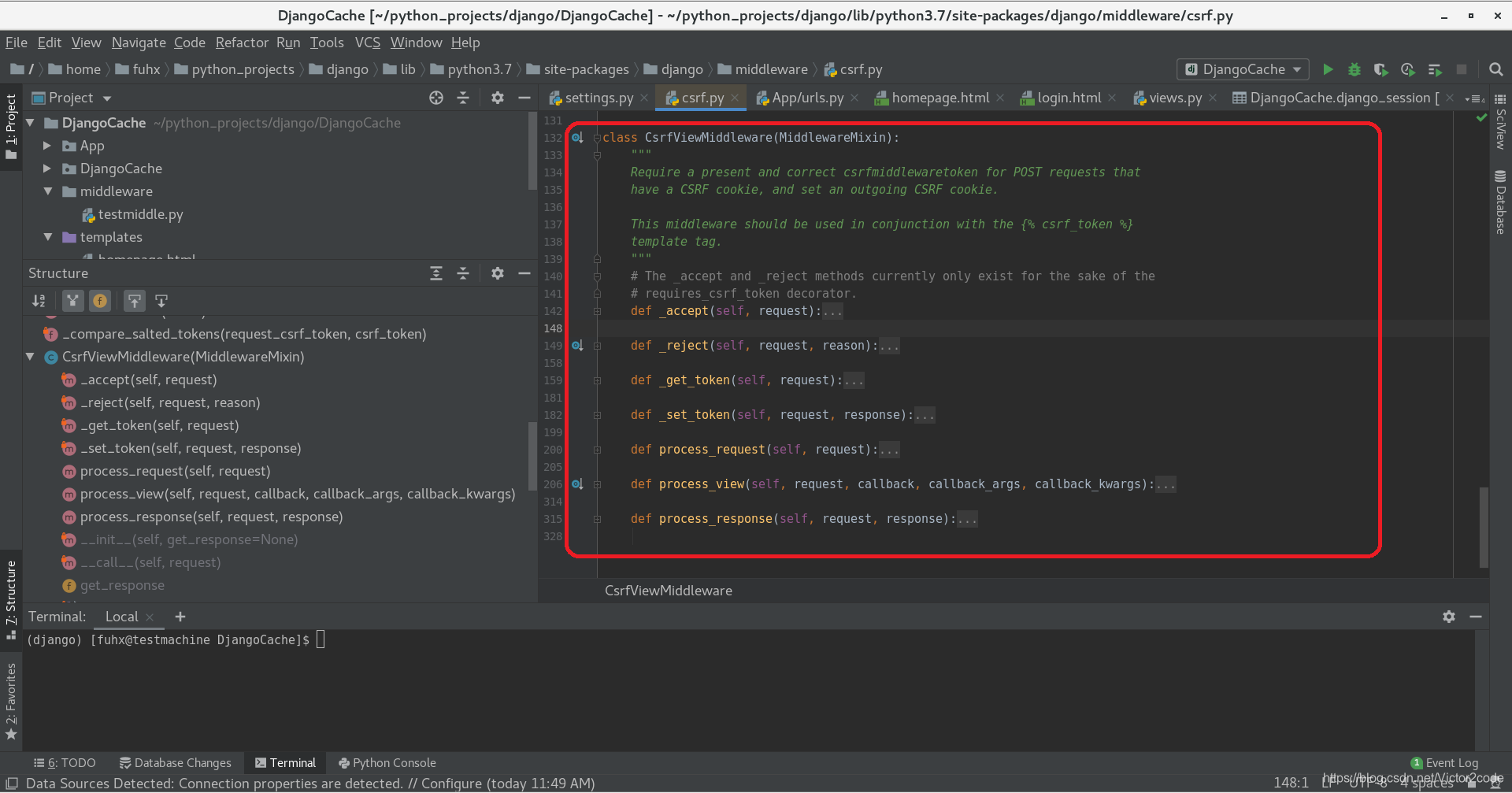The height and width of the screenshot is (793, 1512).
Task: Open terminal settings gear
Action: pos(1449,617)
